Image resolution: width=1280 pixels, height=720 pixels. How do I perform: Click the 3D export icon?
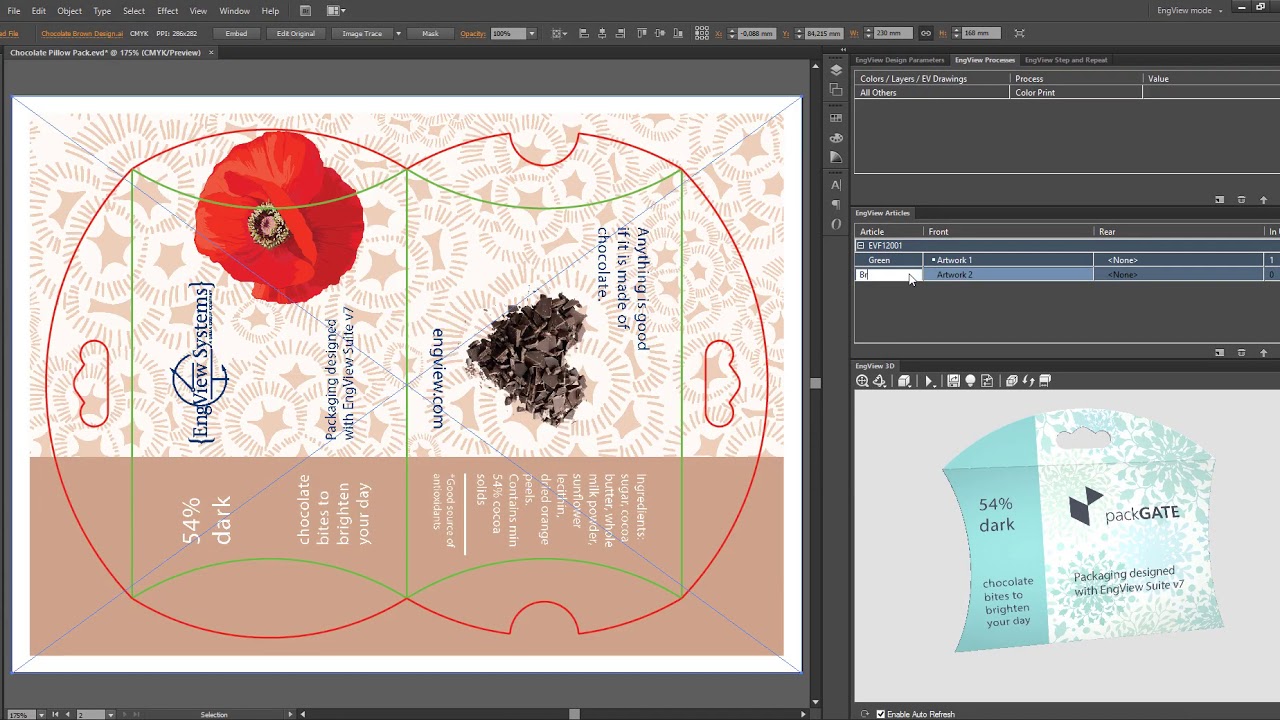coord(987,381)
